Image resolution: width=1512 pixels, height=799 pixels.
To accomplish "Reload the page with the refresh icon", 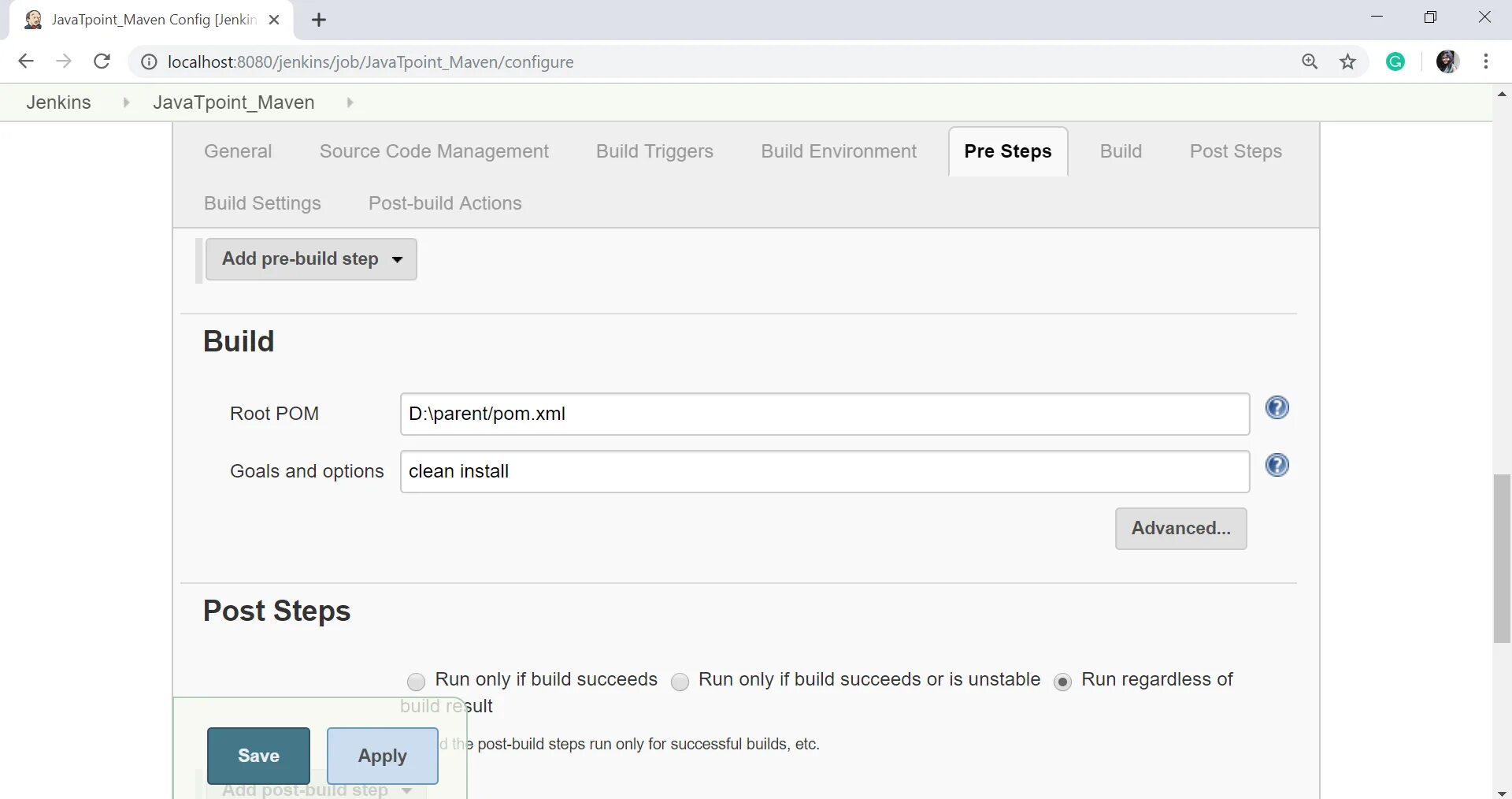I will click(x=102, y=61).
